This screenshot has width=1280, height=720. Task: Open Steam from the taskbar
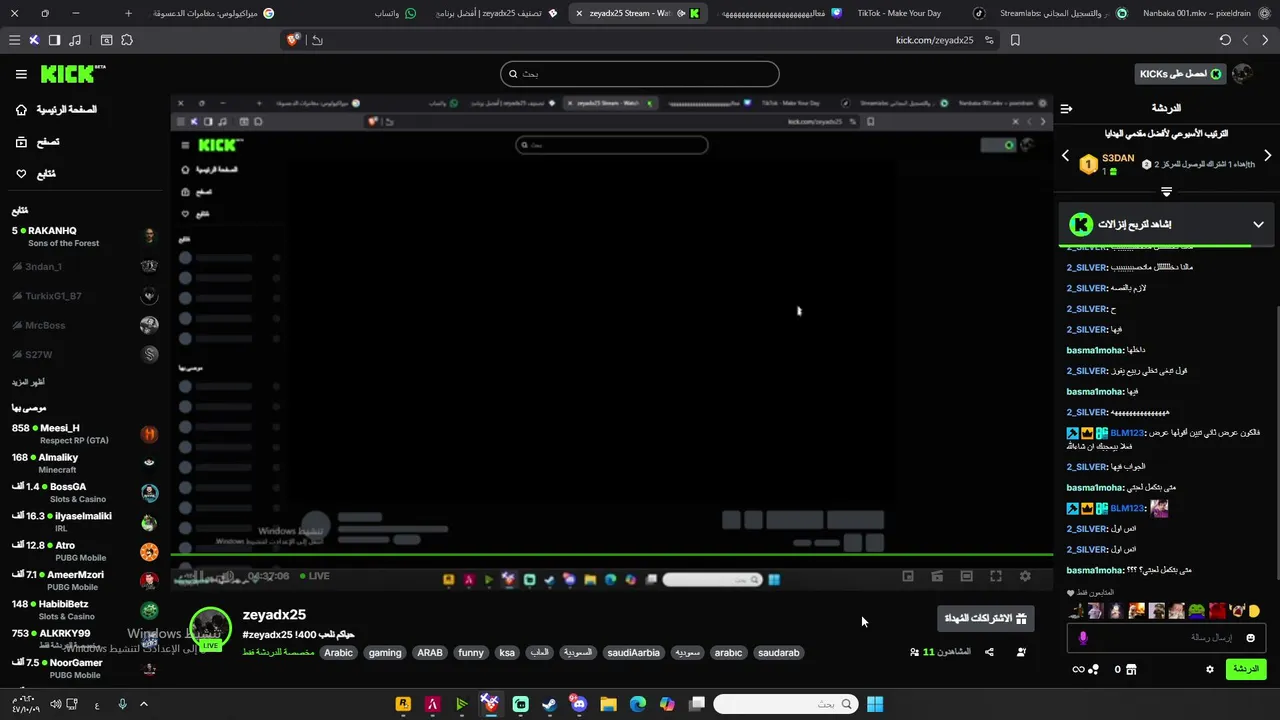[x=549, y=704]
